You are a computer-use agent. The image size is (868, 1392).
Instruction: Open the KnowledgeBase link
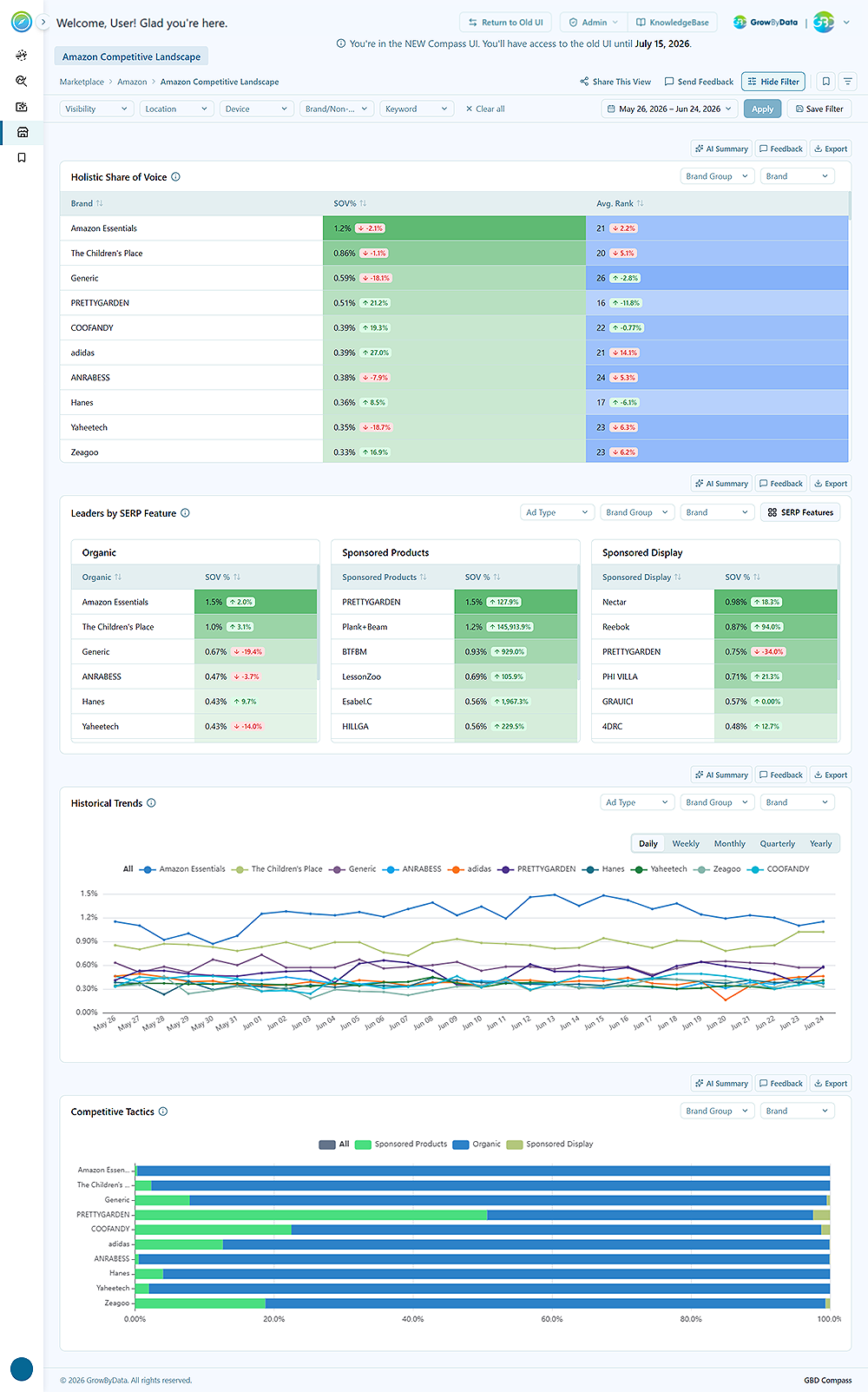pos(673,23)
